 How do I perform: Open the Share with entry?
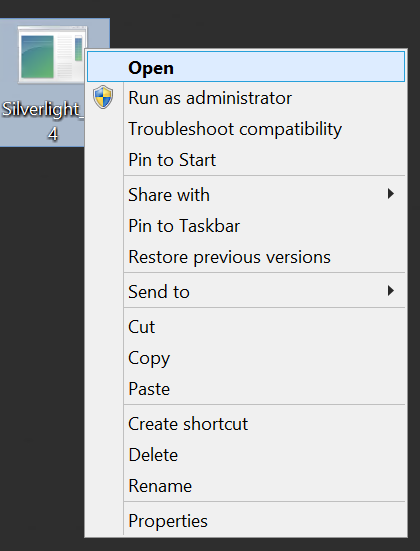point(246,195)
